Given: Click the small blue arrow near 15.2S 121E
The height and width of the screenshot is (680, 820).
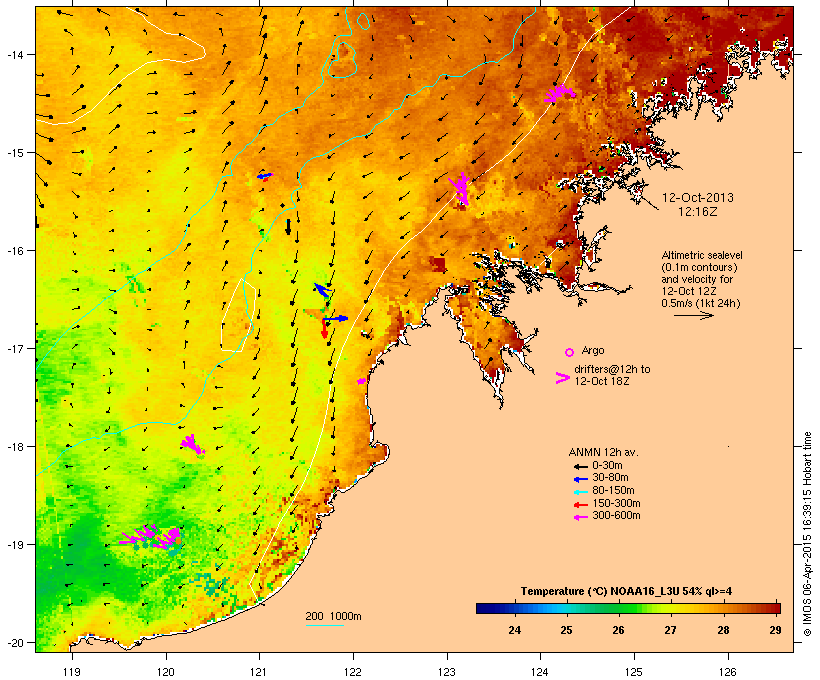Looking at the screenshot, I should [x=265, y=176].
